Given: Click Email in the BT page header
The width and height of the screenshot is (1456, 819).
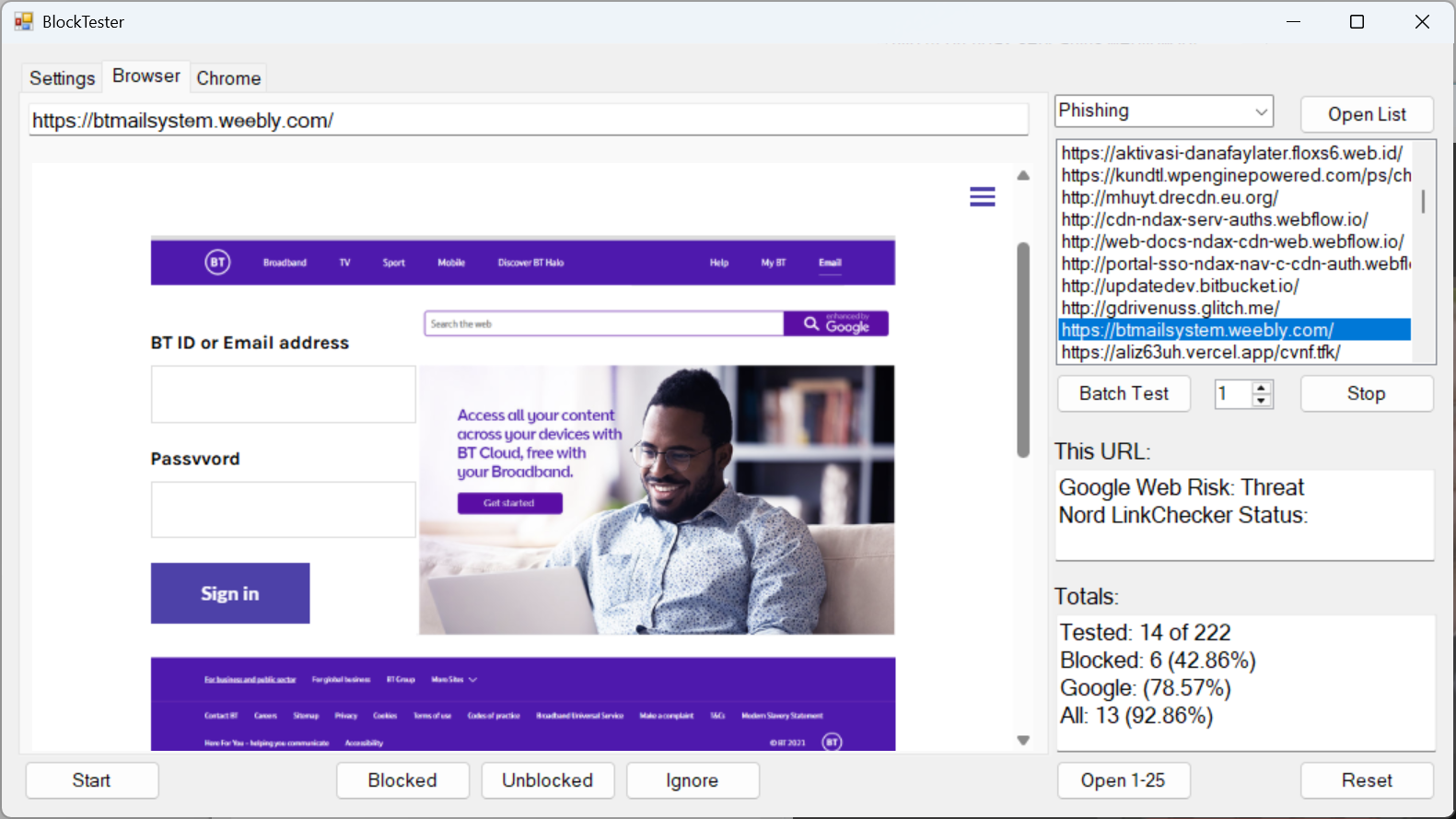Looking at the screenshot, I should [x=830, y=263].
